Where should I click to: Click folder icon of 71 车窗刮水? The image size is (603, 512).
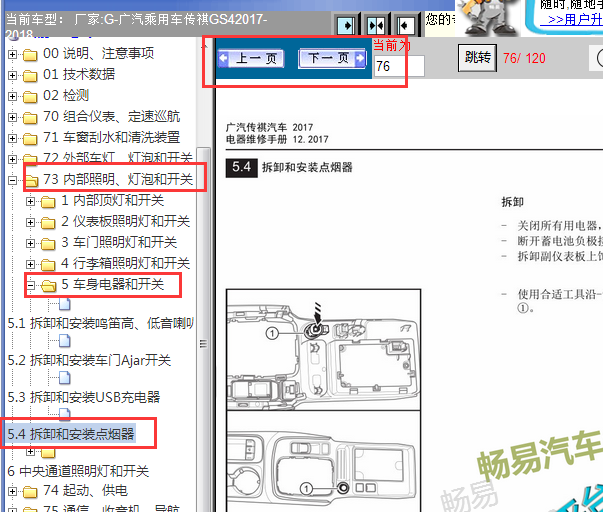click(30, 139)
